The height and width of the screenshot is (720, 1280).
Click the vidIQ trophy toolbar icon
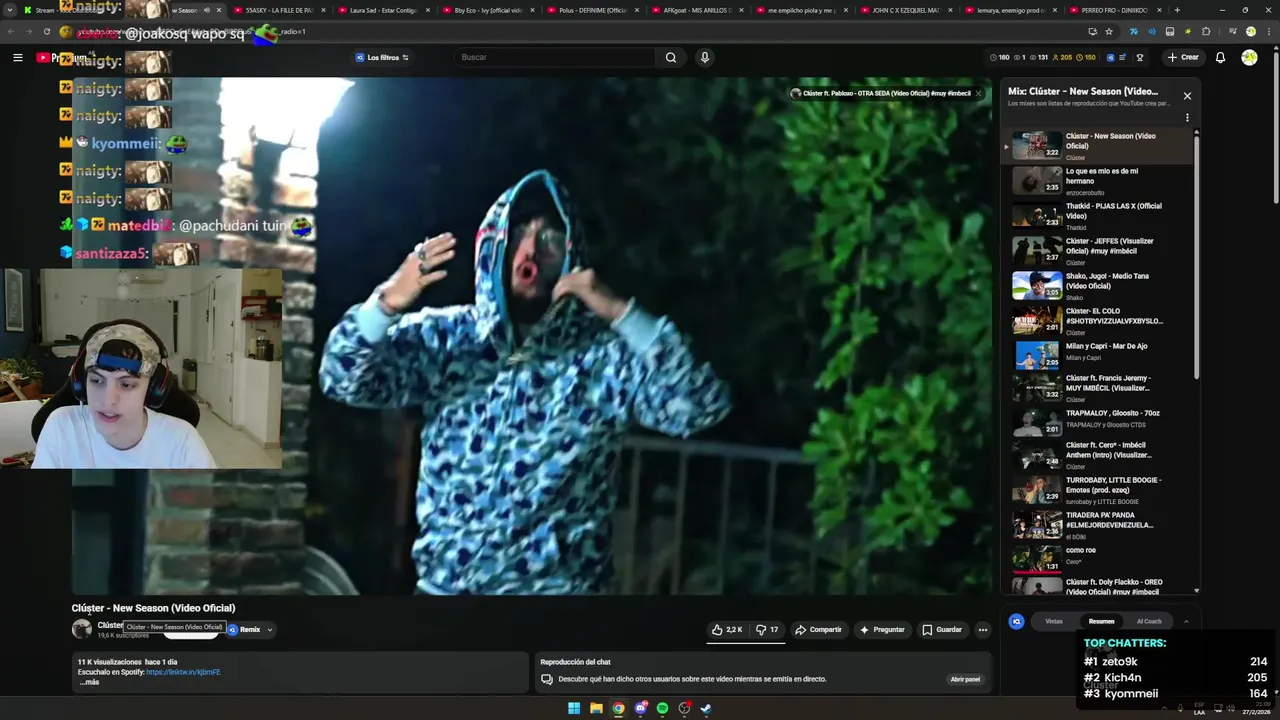(x=1139, y=57)
